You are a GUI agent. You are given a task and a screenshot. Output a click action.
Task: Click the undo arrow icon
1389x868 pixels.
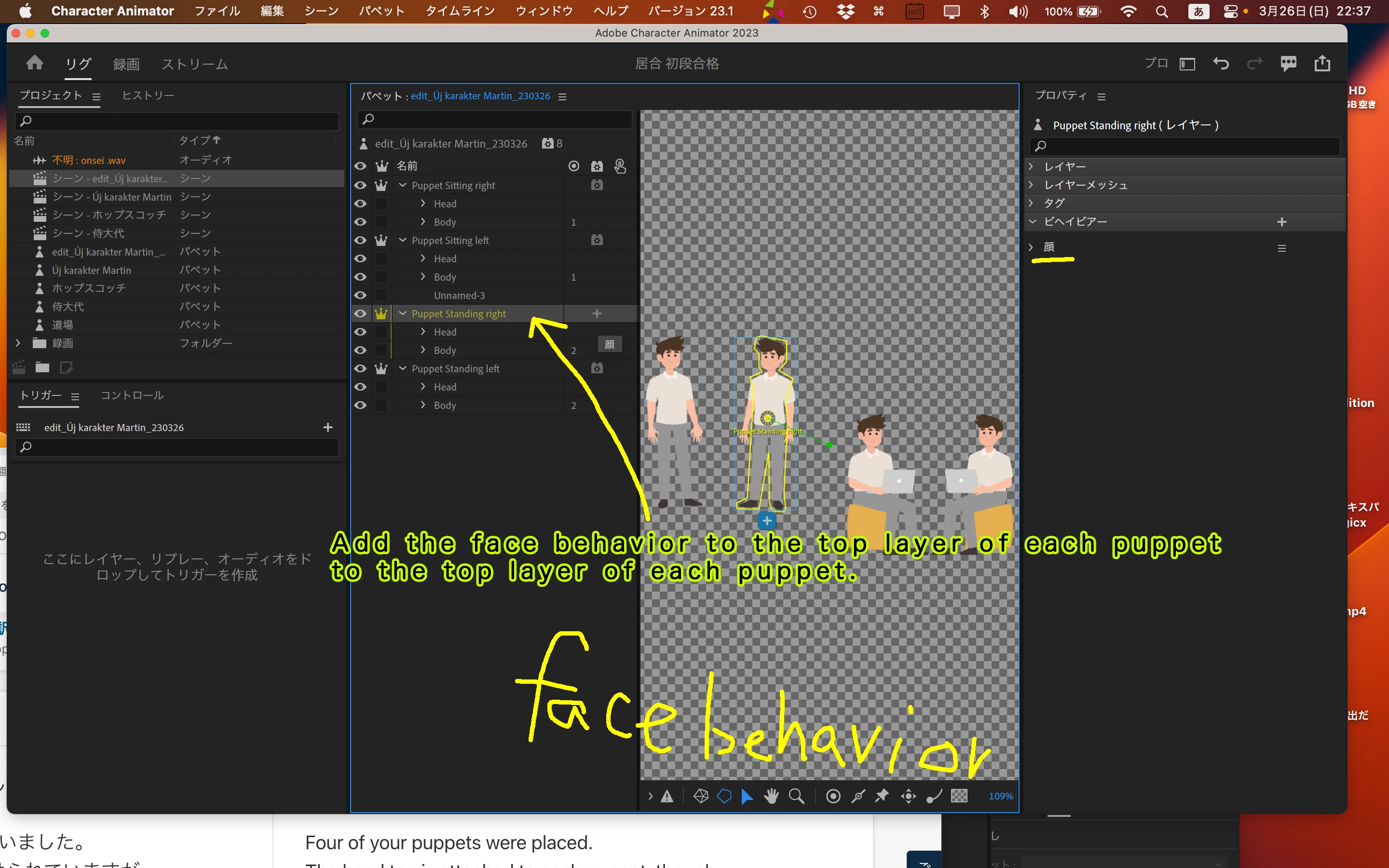click(x=1221, y=63)
